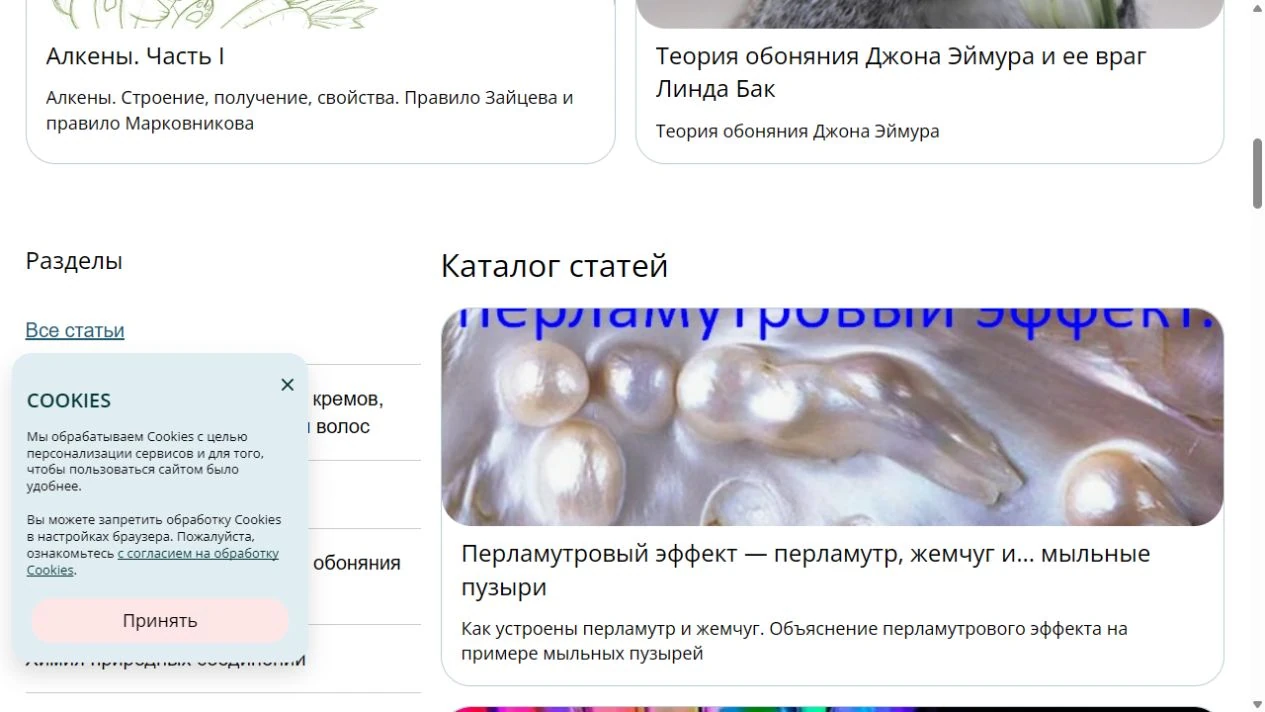Click the Каталог статей heading
This screenshot has height=712, width=1265.
click(x=554, y=266)
